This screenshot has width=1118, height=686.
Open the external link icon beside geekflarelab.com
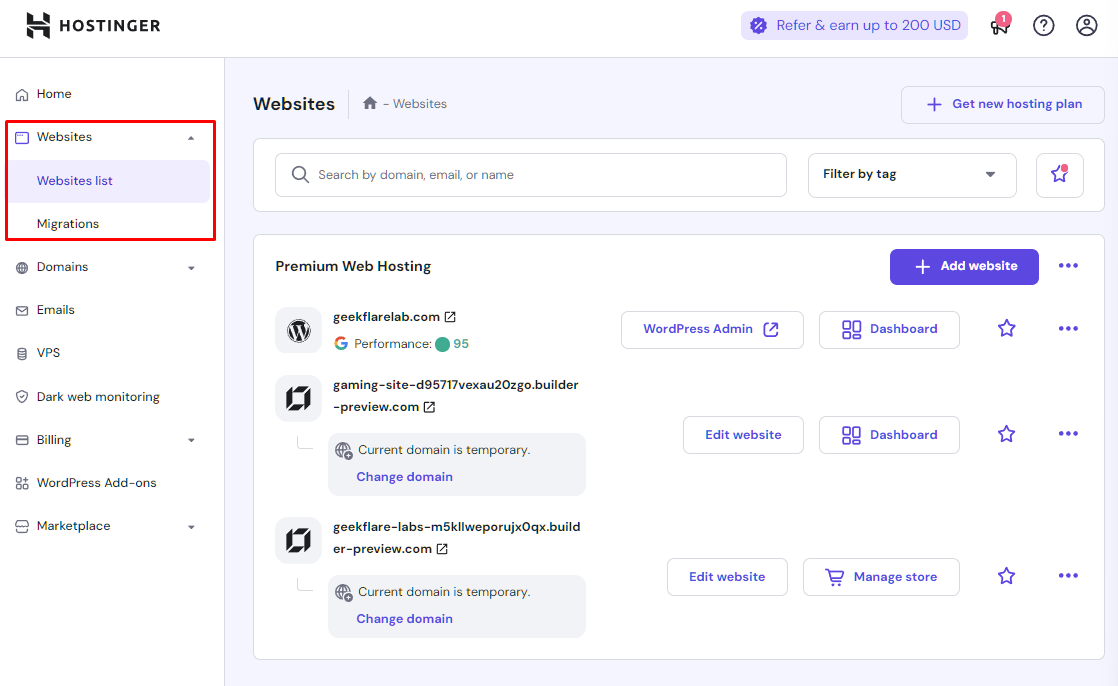pos(449,315)
